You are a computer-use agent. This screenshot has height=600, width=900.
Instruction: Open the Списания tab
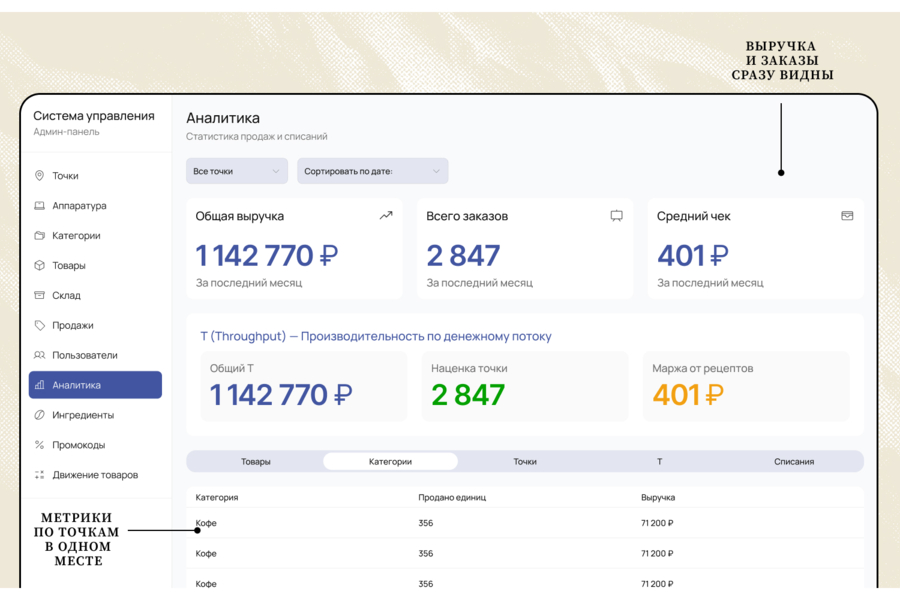tap(794, 462)
